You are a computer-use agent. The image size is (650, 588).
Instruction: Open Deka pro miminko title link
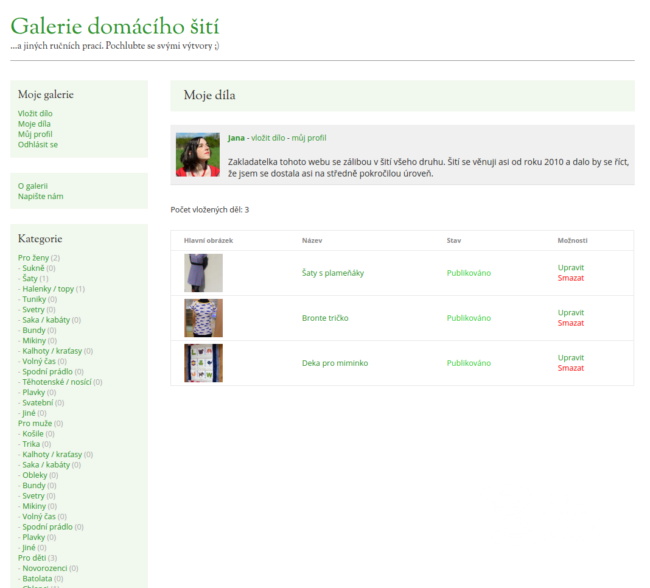(x=335, y=363)
